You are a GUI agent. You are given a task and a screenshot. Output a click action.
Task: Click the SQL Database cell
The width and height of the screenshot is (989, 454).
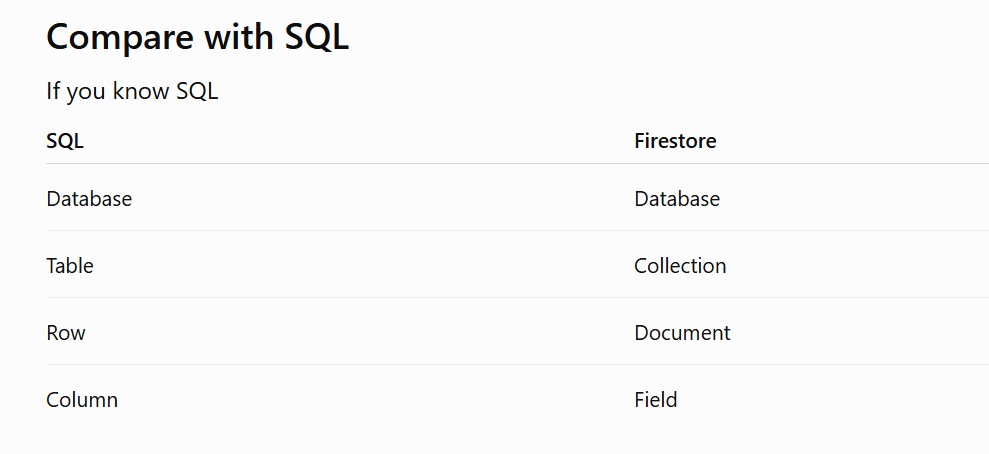[x=89, y=199]
